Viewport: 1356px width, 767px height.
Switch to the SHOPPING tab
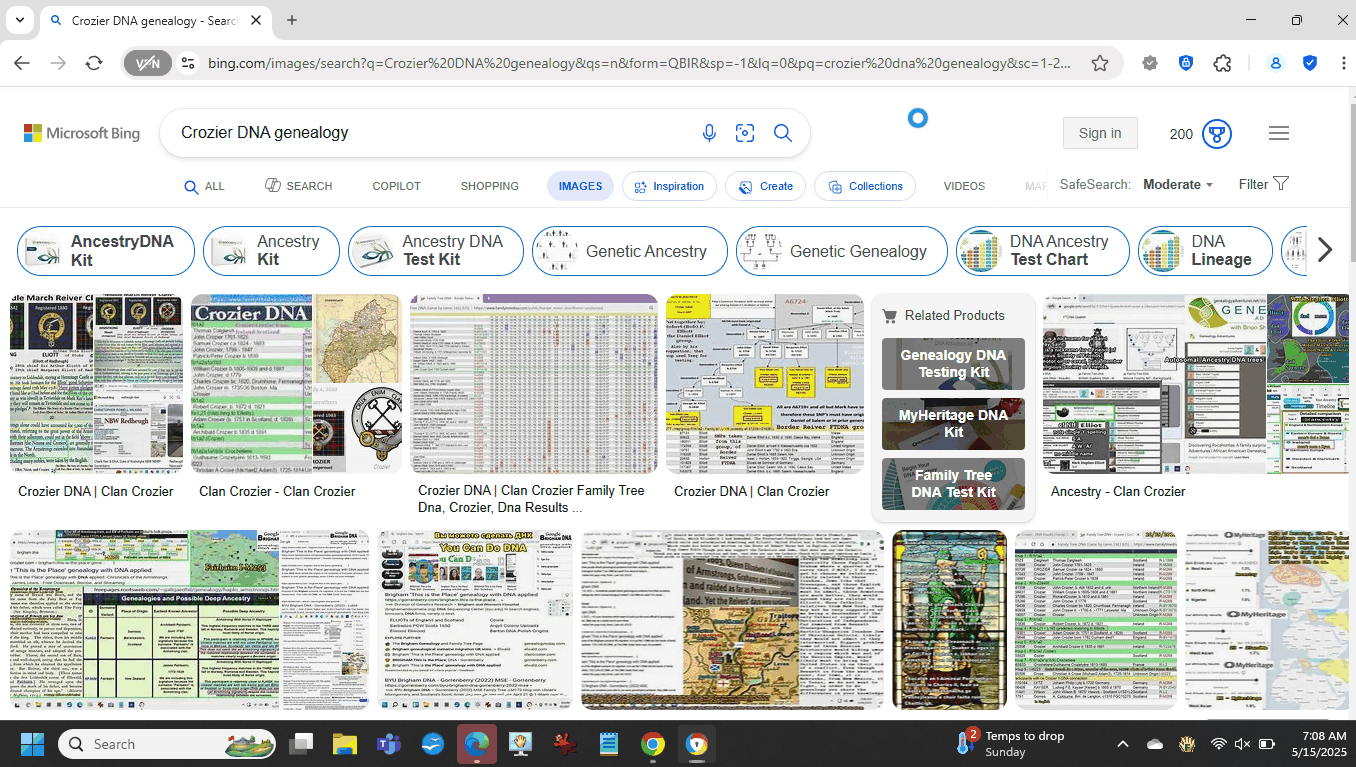coord(489,186)
